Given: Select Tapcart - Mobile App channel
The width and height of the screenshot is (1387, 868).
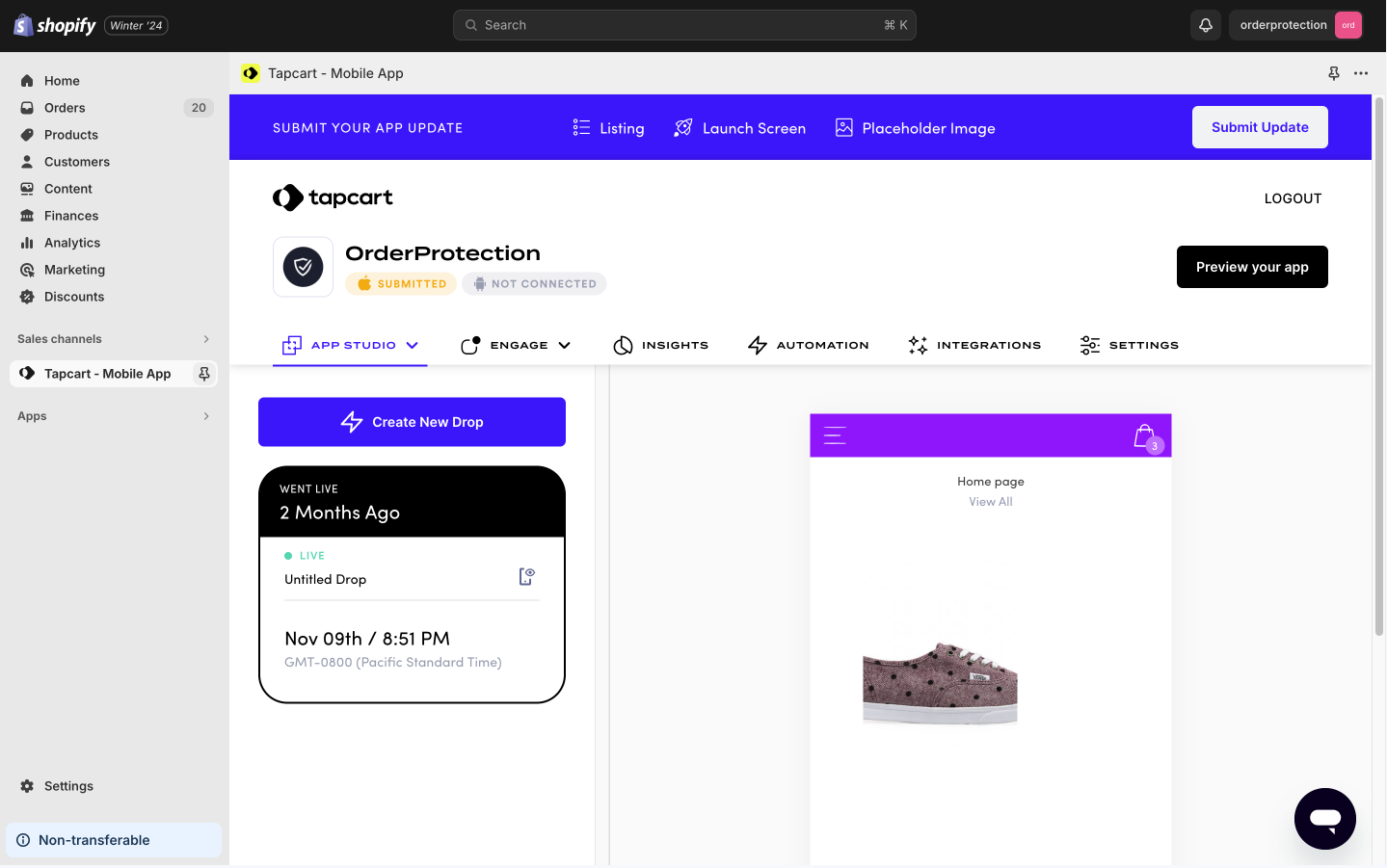Looking at the screenshot, I should coord(107,374).
